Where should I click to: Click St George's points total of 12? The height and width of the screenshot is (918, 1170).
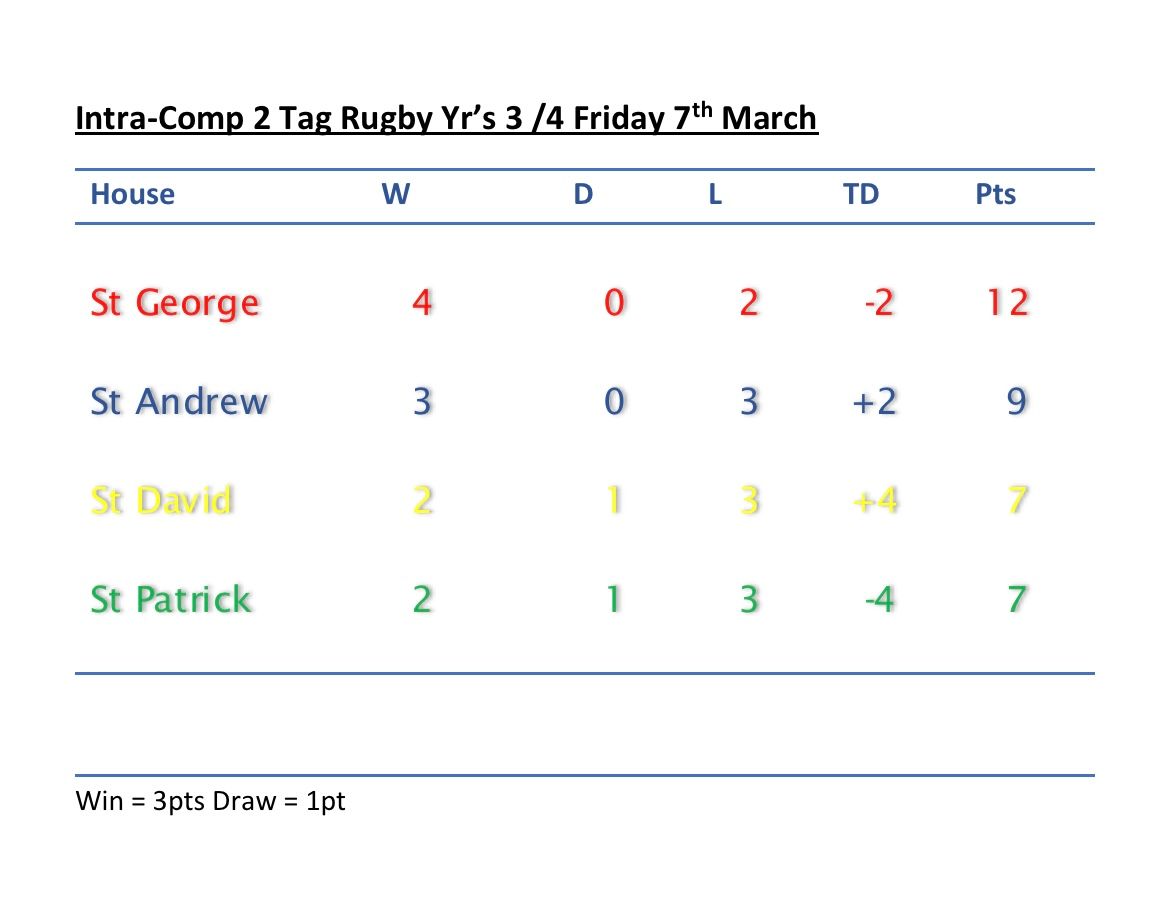click(1007, 303)
